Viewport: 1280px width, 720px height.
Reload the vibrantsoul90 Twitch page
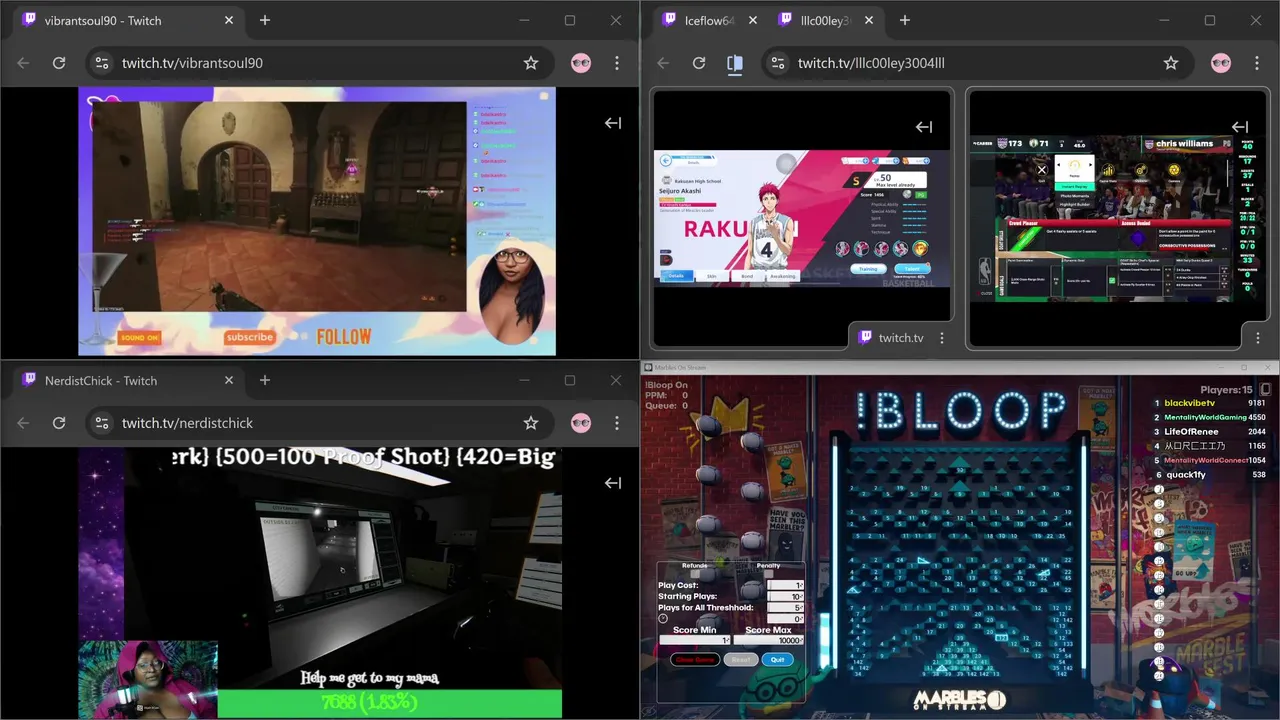[x=59, y=63]
